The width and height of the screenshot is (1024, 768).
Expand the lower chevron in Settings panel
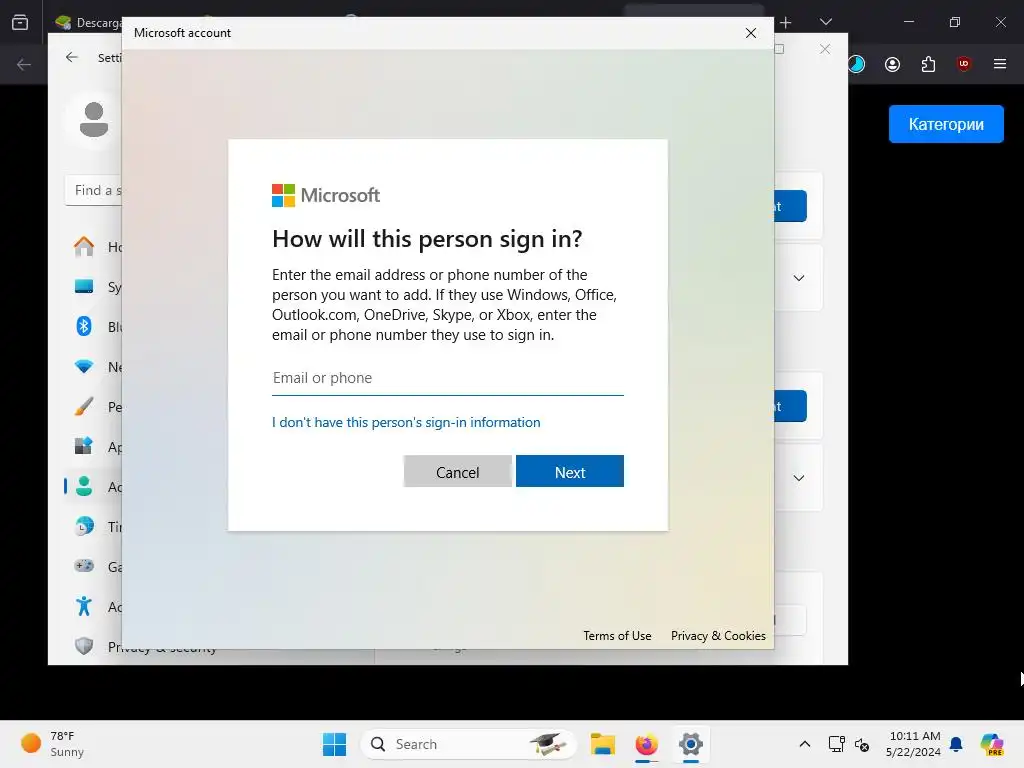(798, 477)
